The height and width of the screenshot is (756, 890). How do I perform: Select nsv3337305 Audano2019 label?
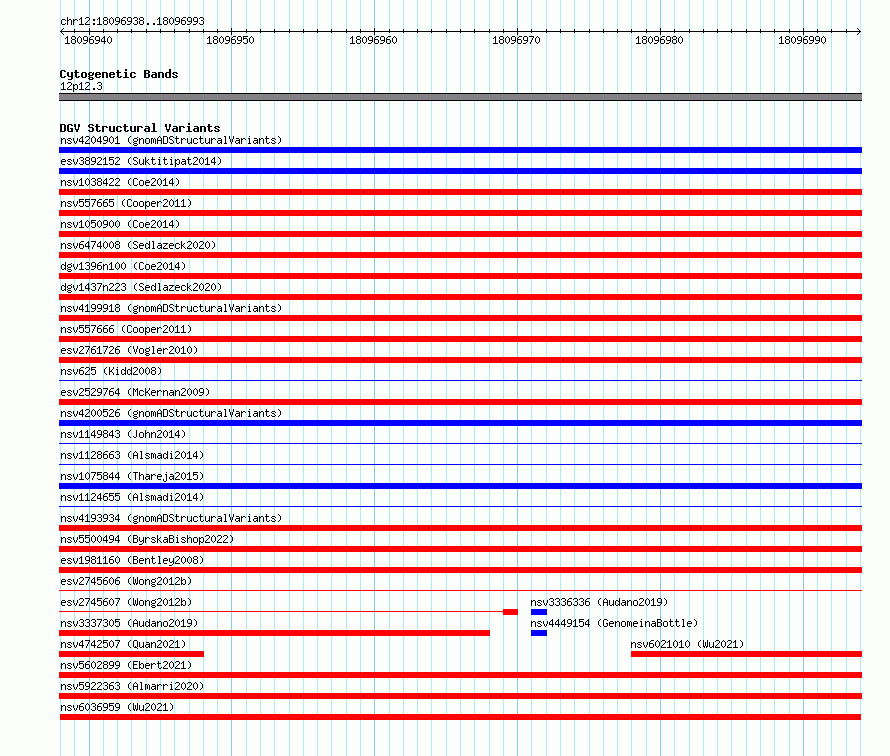[129, 623]
